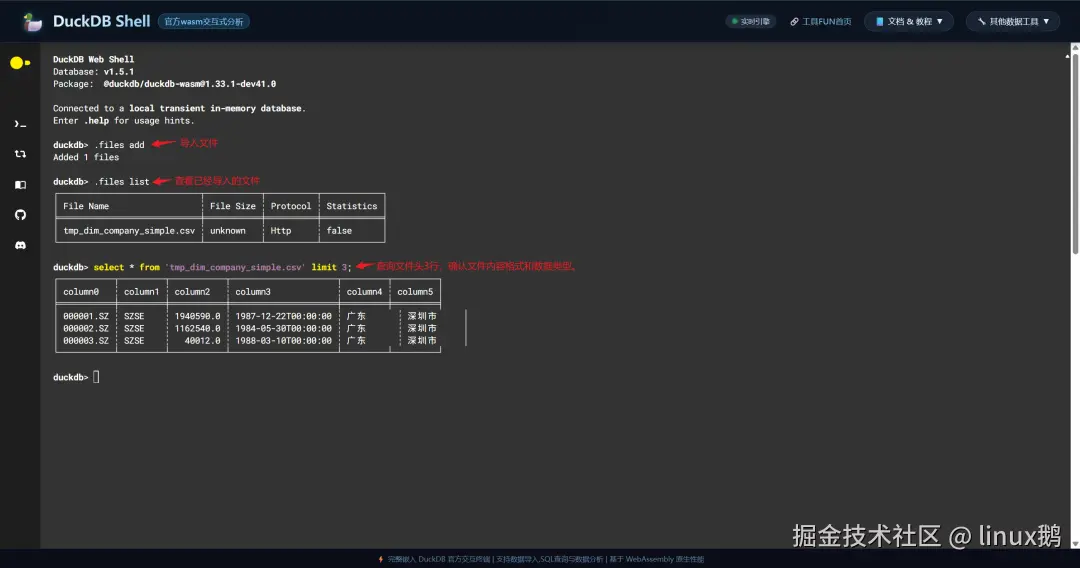This screenshot has height=568, width=1080.
Task: Click the scrollbar down arrow
Action: [x=1074, y=543]
